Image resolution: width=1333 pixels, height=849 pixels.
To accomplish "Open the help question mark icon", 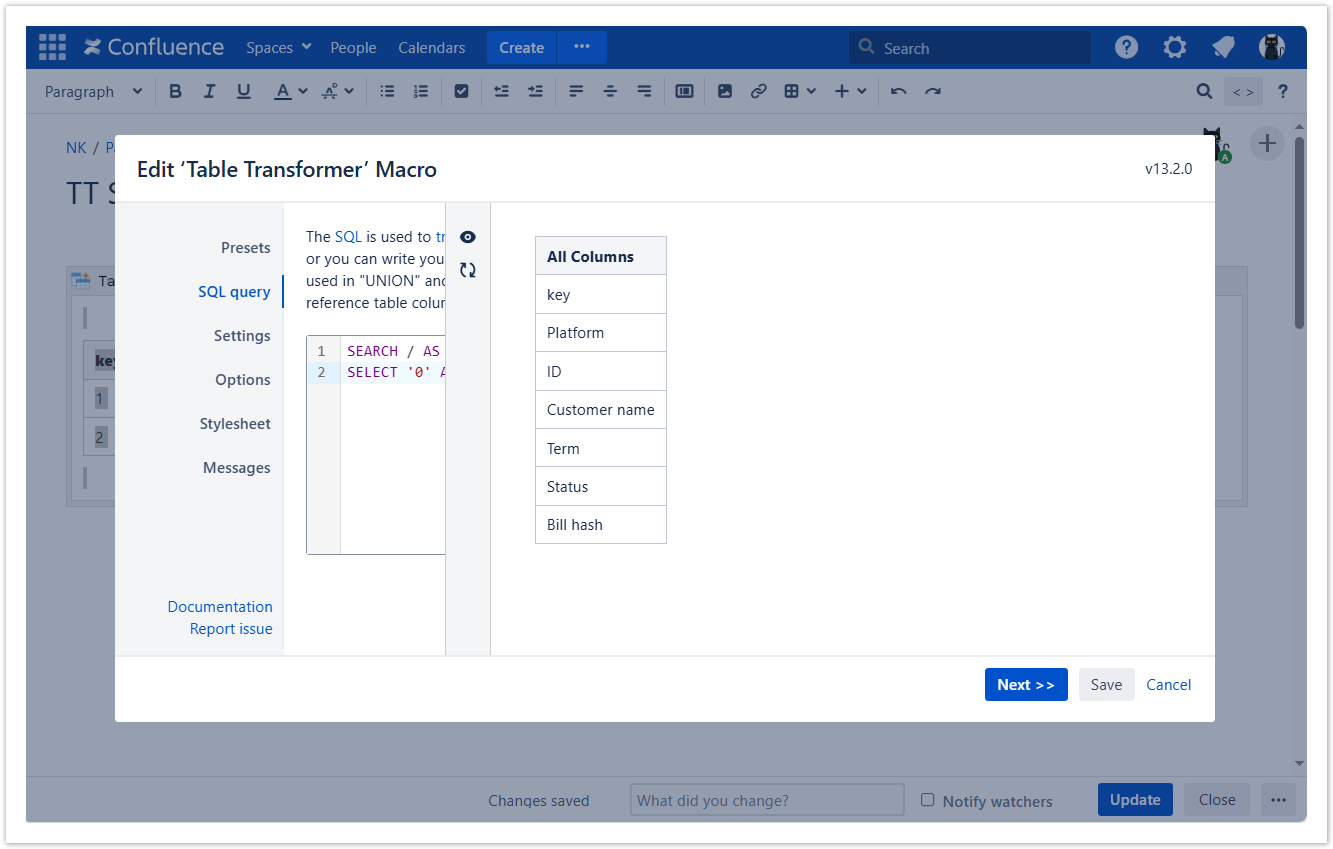I will pos(1126,47).
